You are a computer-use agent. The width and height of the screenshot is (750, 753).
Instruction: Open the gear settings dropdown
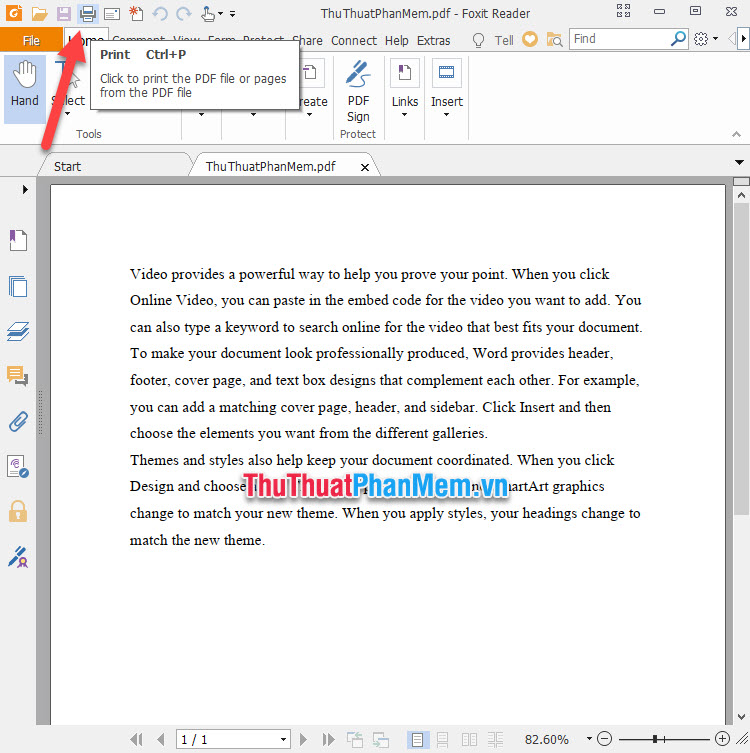(x=705, y=39)
